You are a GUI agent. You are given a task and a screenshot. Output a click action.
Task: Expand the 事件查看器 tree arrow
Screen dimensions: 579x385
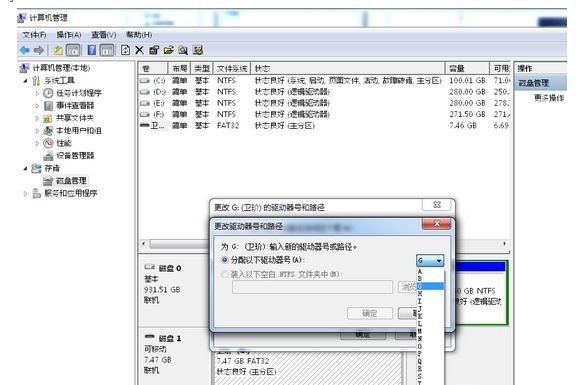(x=37, y=106)
